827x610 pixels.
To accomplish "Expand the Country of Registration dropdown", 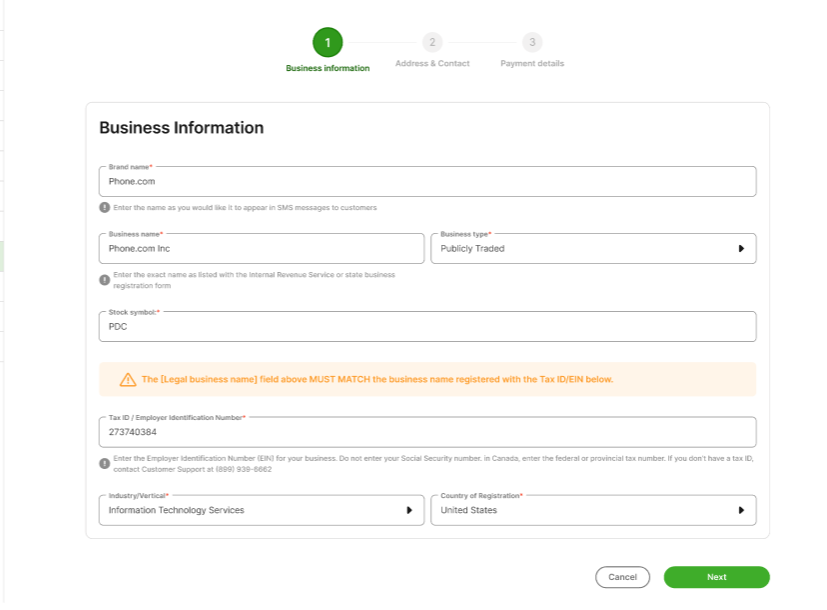I will click(x=593, y=510).
